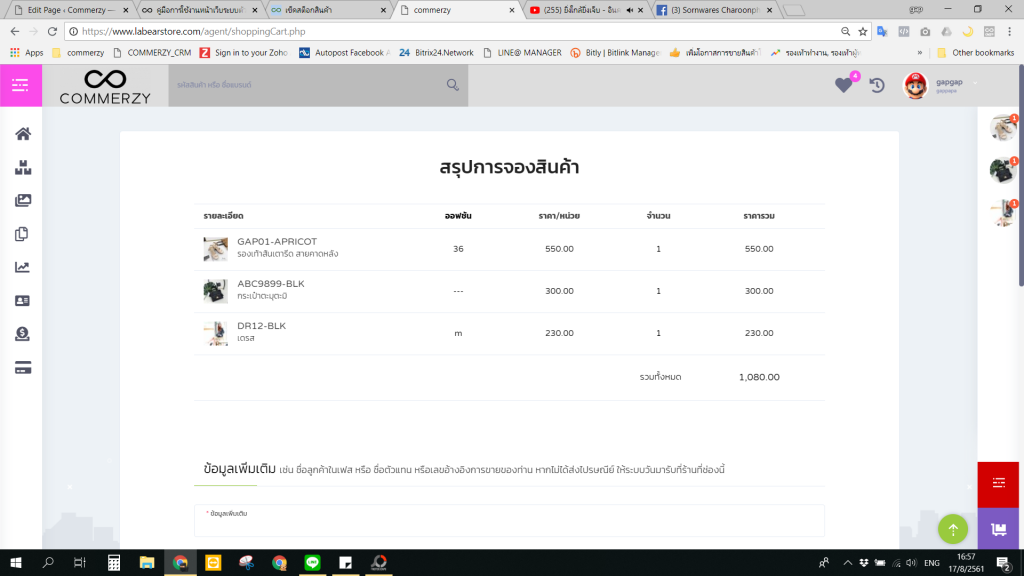The width and height of the screenshot is (1024, 576).
Task: Expand the bookmarks overflow chevron
Action: 920,53
